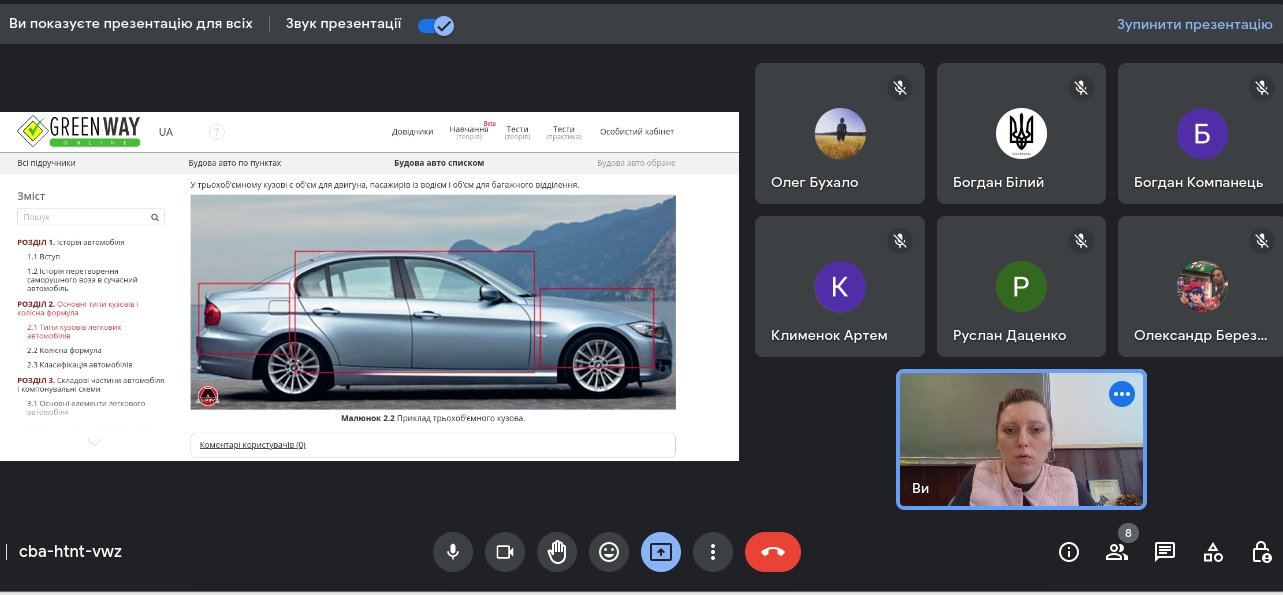Turn off the camera button

(x=505, y=551)
